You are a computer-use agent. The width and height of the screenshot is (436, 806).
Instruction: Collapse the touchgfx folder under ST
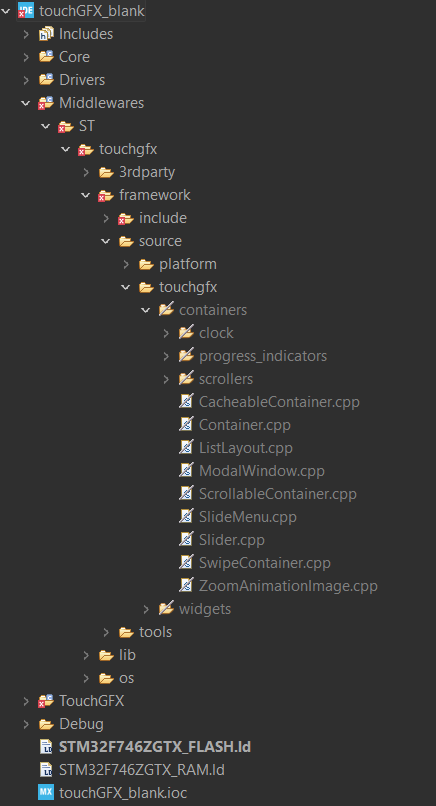point(66,149)
